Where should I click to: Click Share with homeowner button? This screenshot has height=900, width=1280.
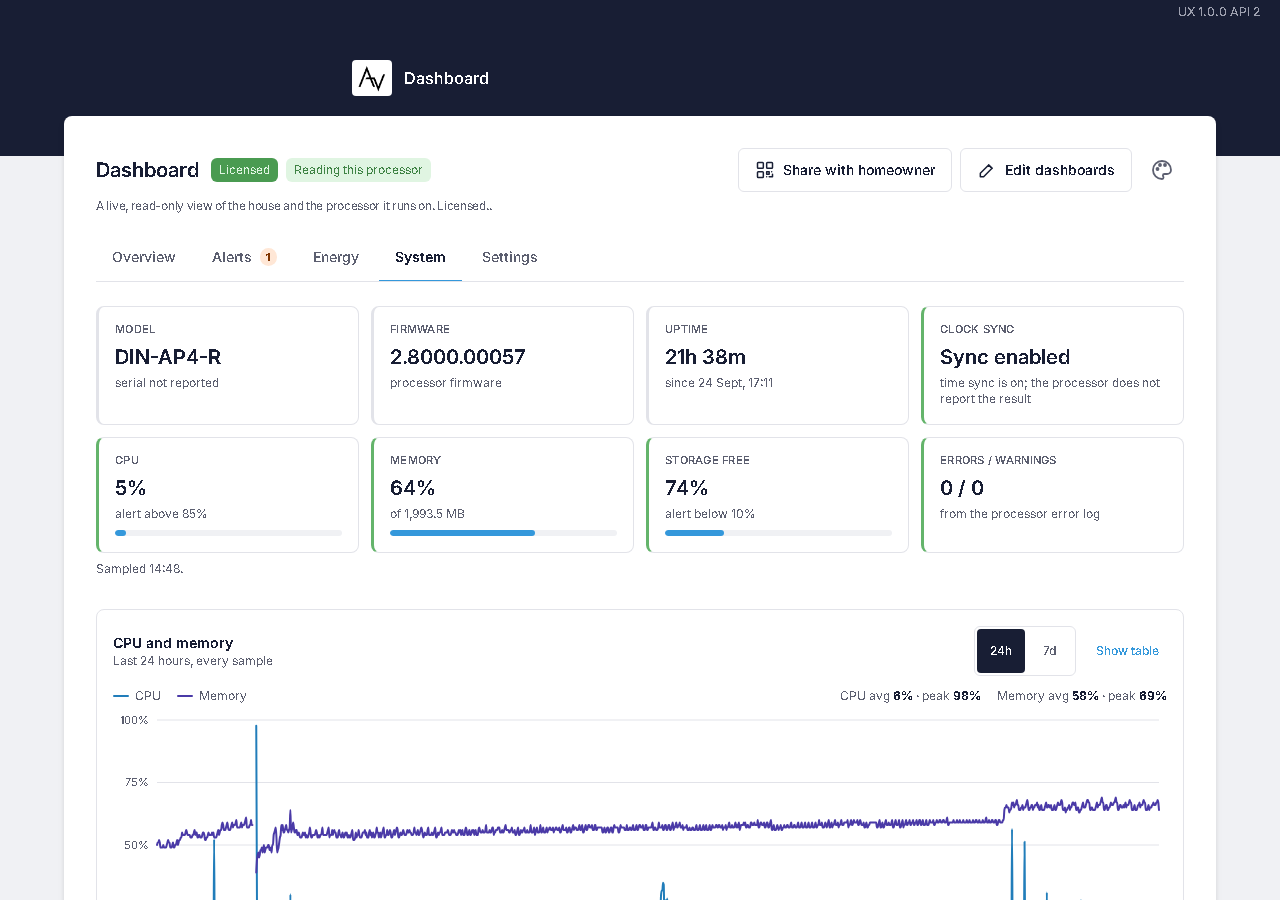pos(845,170)
